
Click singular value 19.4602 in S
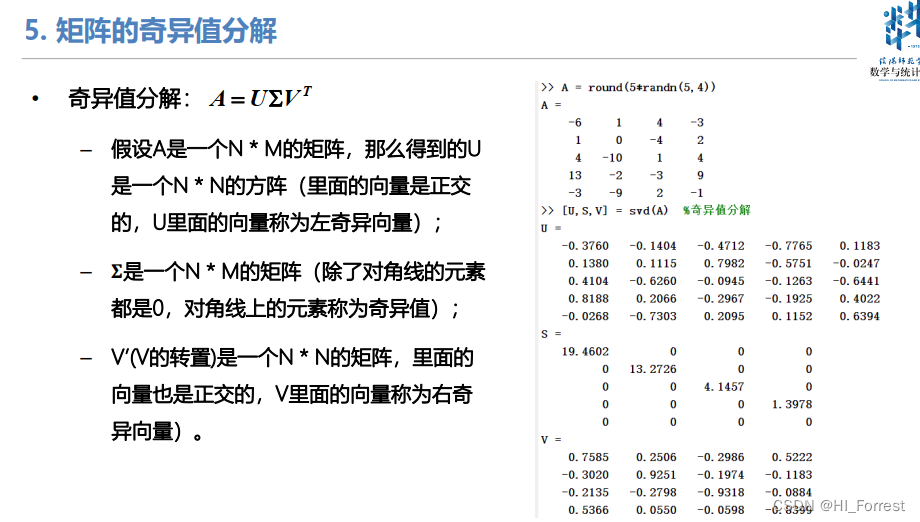tap(585, 351)
